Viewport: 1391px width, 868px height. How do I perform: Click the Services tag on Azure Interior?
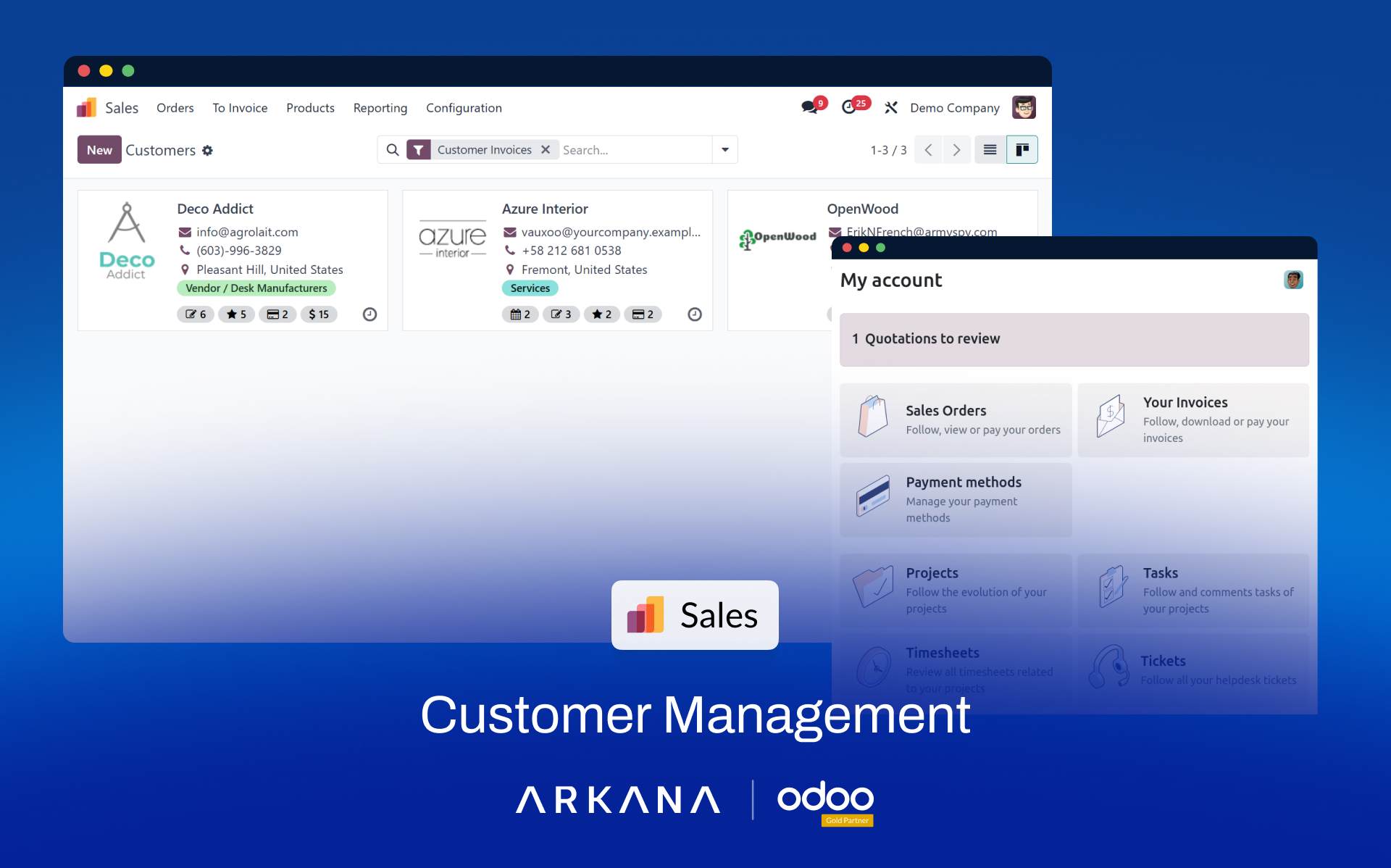click(530, 288)
